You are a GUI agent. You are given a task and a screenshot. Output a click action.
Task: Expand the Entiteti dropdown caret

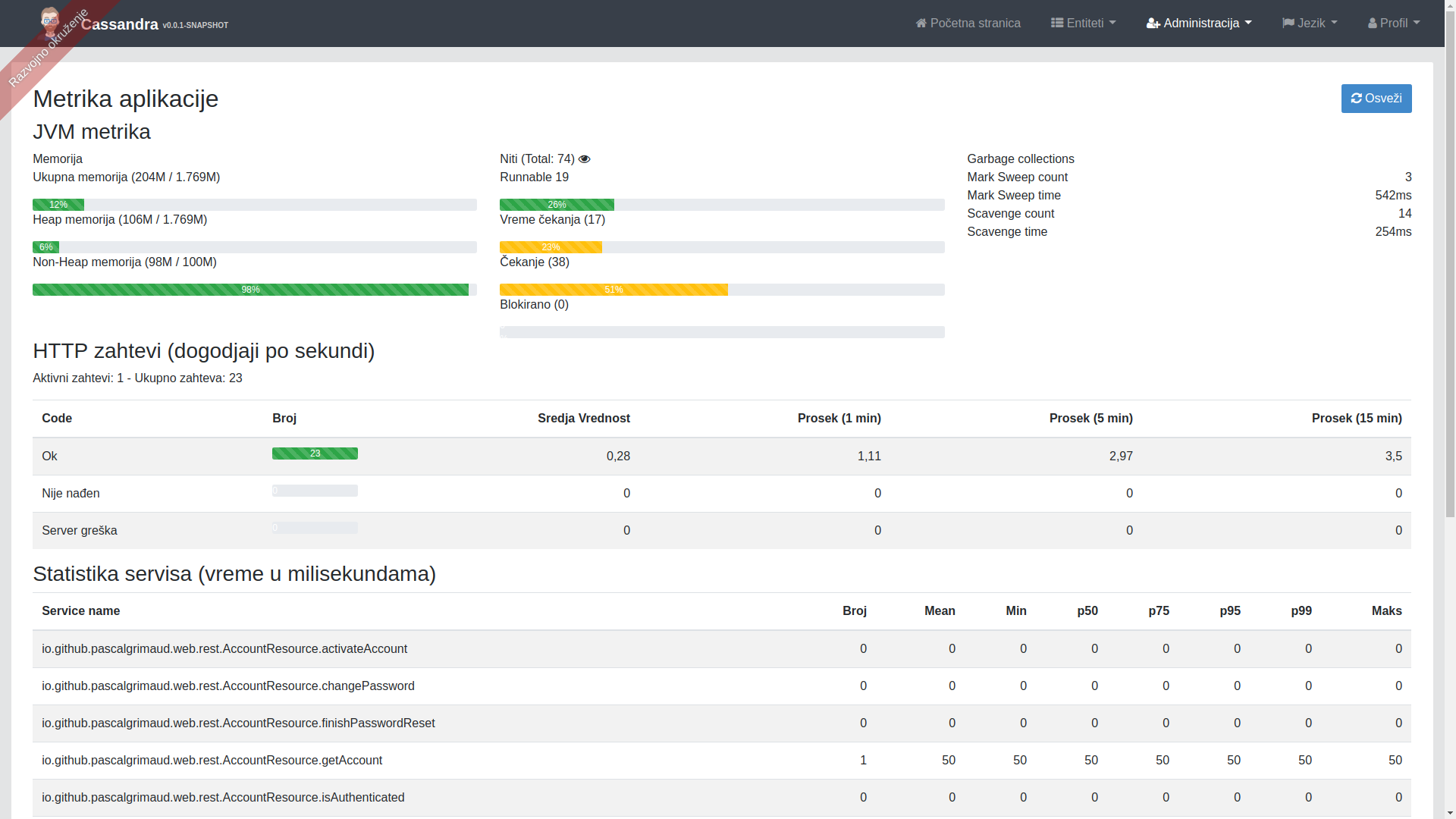[x=1112, y=24]
